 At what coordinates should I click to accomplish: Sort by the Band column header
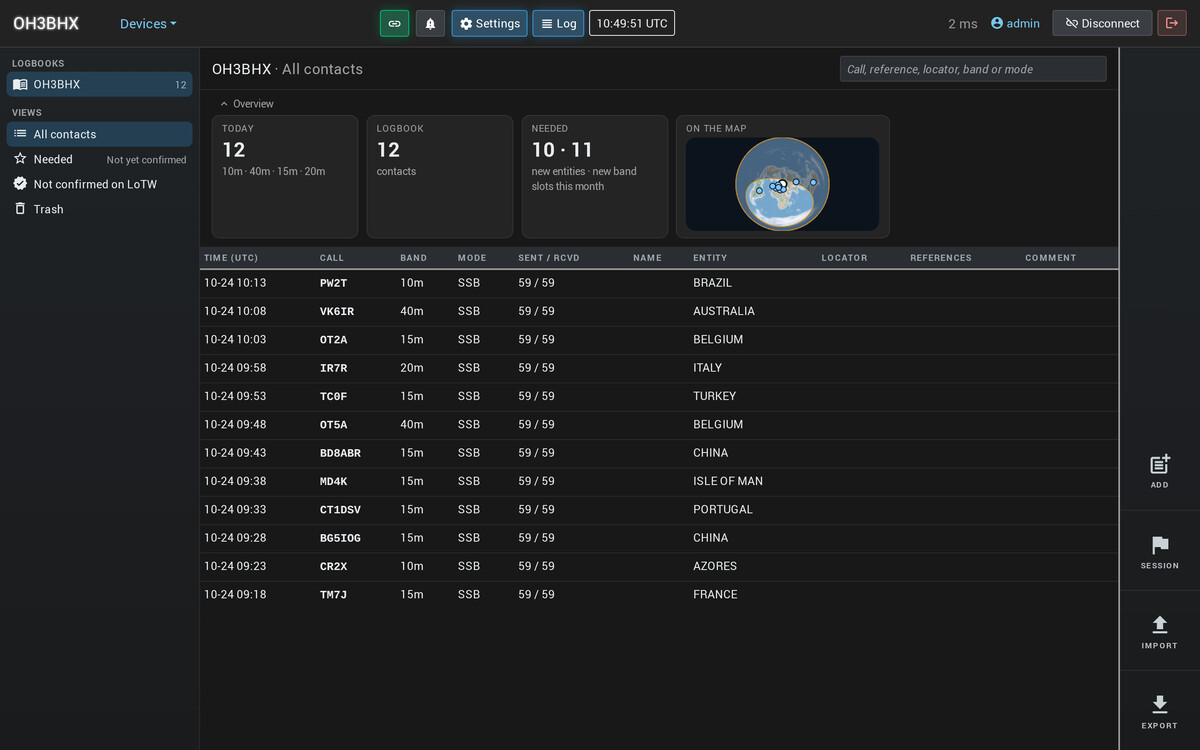tap(414, 258)
